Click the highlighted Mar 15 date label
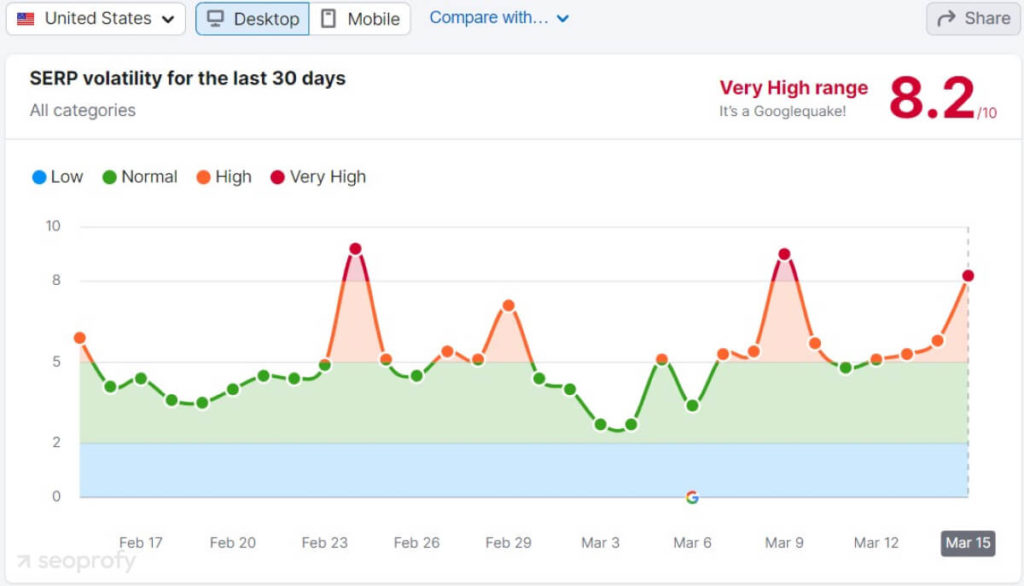 tap(967, 543)
